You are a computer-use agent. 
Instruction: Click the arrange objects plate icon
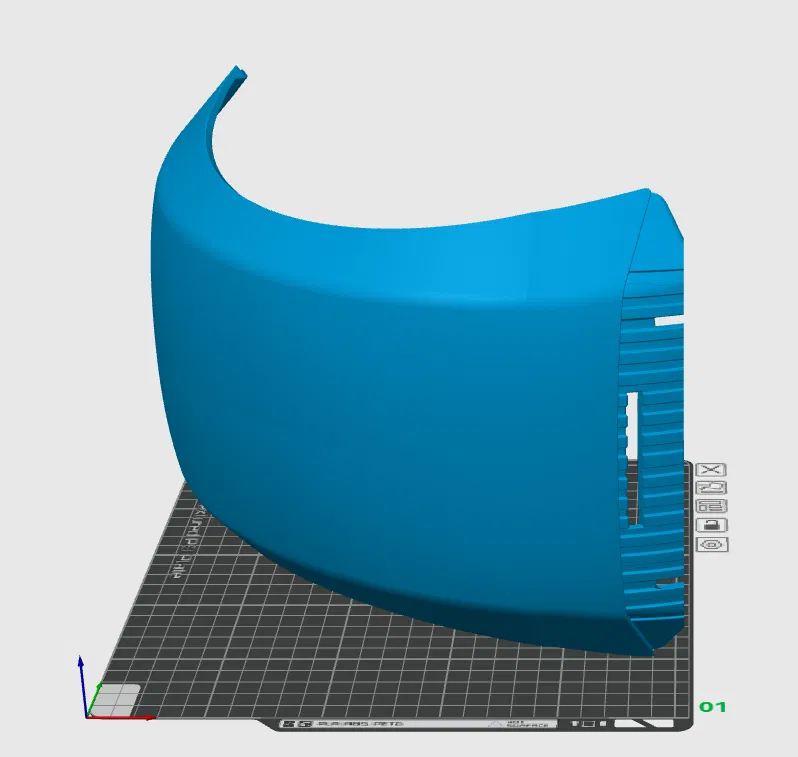pyautogui.click(x=711, y=506)
